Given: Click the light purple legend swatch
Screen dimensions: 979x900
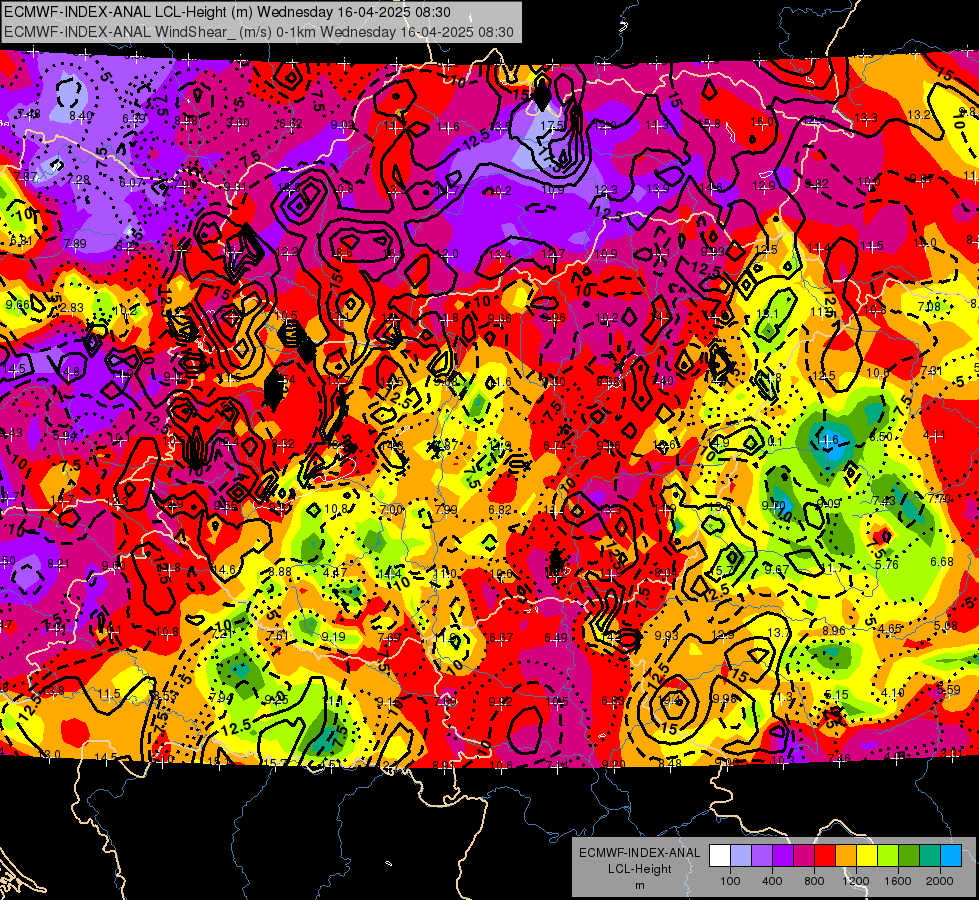Looking at the screenshot, I should (x=762, y=856).
